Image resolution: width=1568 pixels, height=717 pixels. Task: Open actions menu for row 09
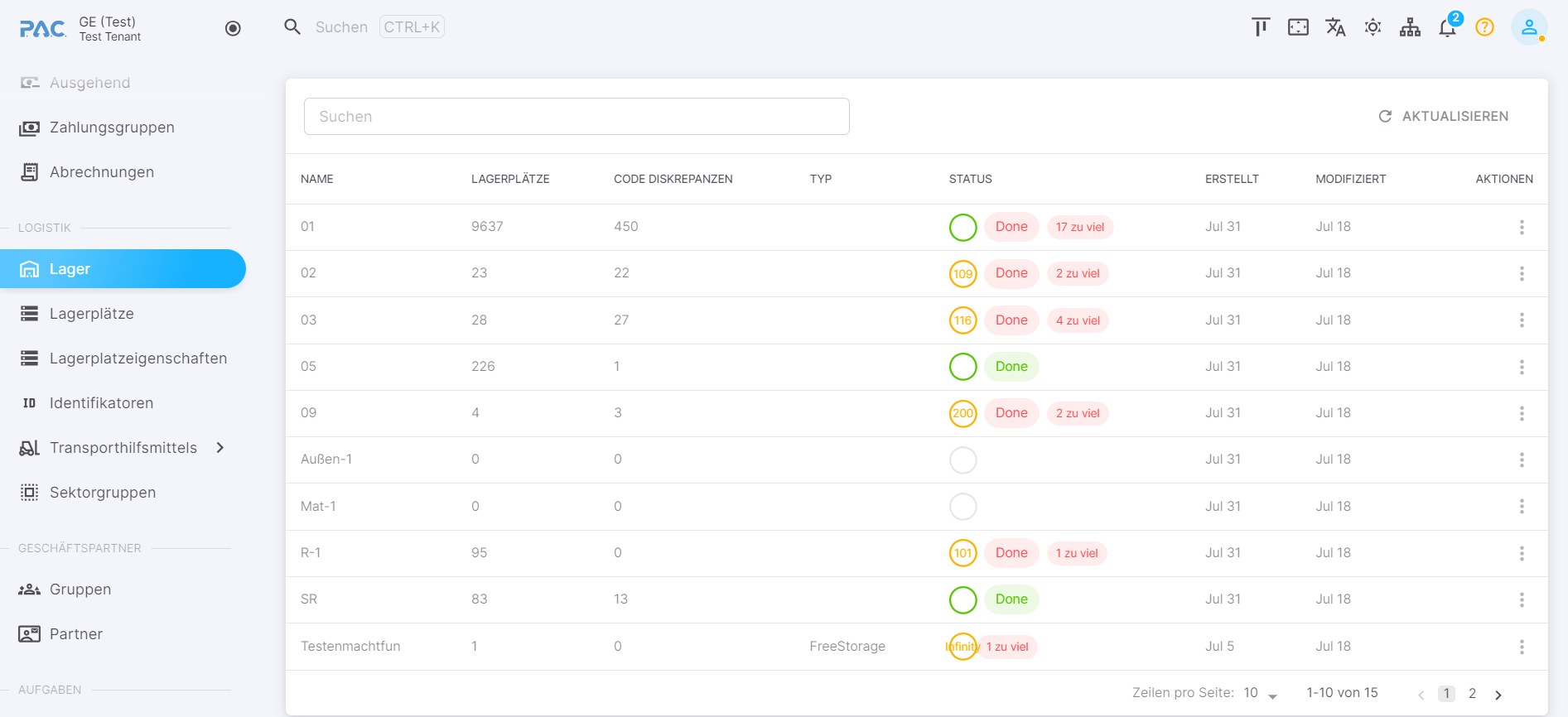pos(1522,413)
